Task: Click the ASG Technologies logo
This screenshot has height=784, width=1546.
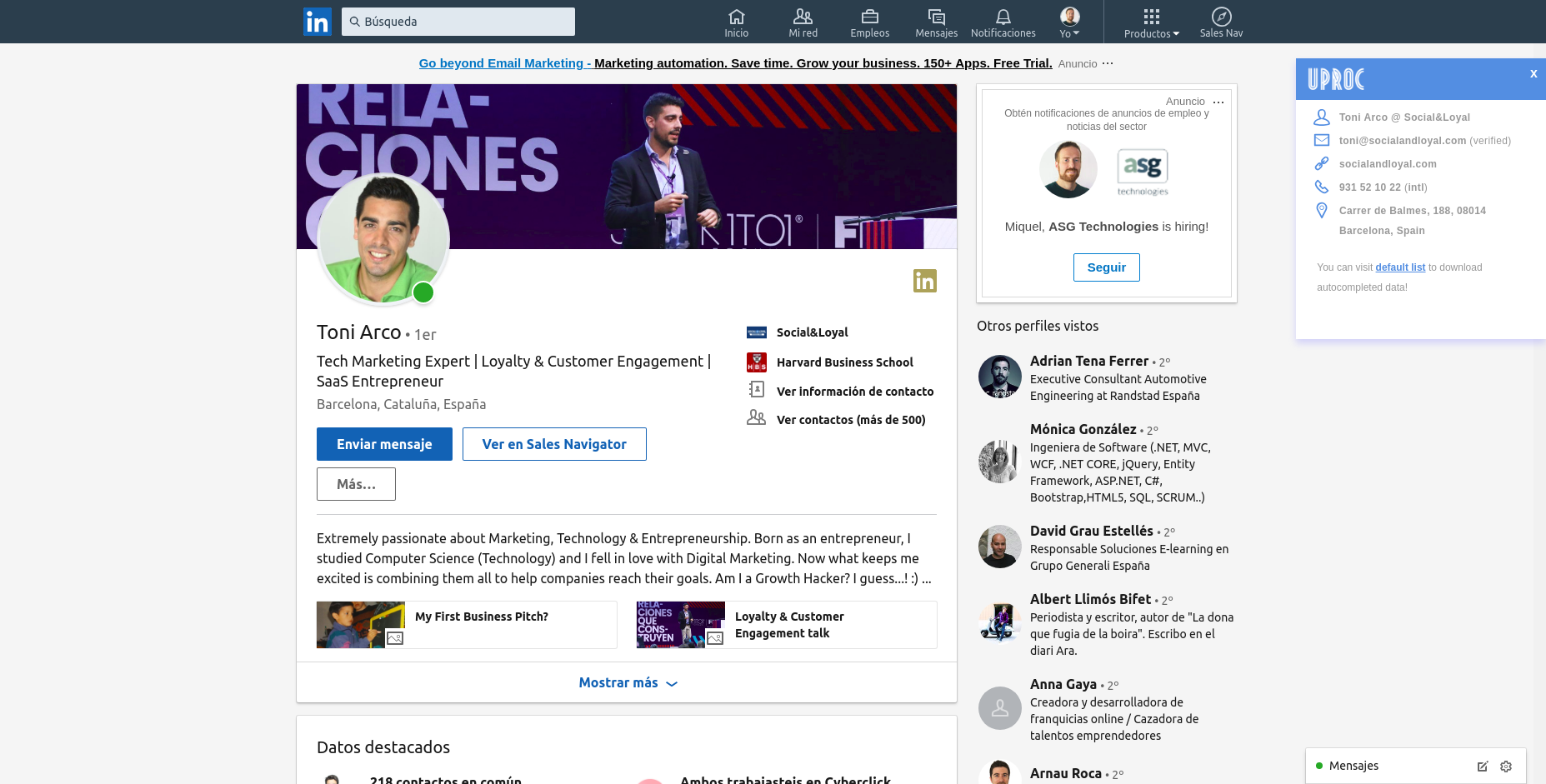Action: [1143, 172]
